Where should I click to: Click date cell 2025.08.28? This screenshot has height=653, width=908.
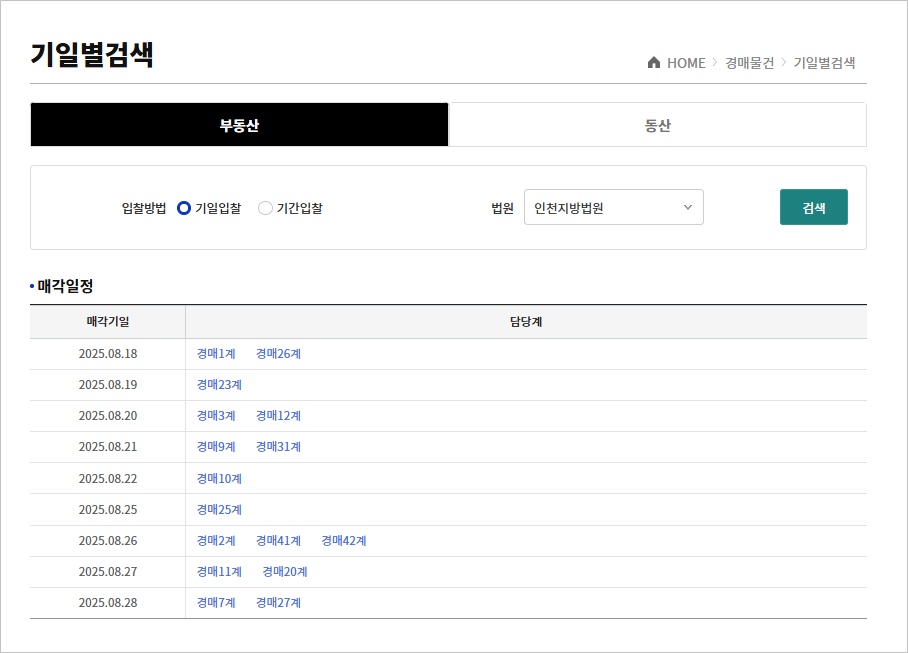(108, 603)
